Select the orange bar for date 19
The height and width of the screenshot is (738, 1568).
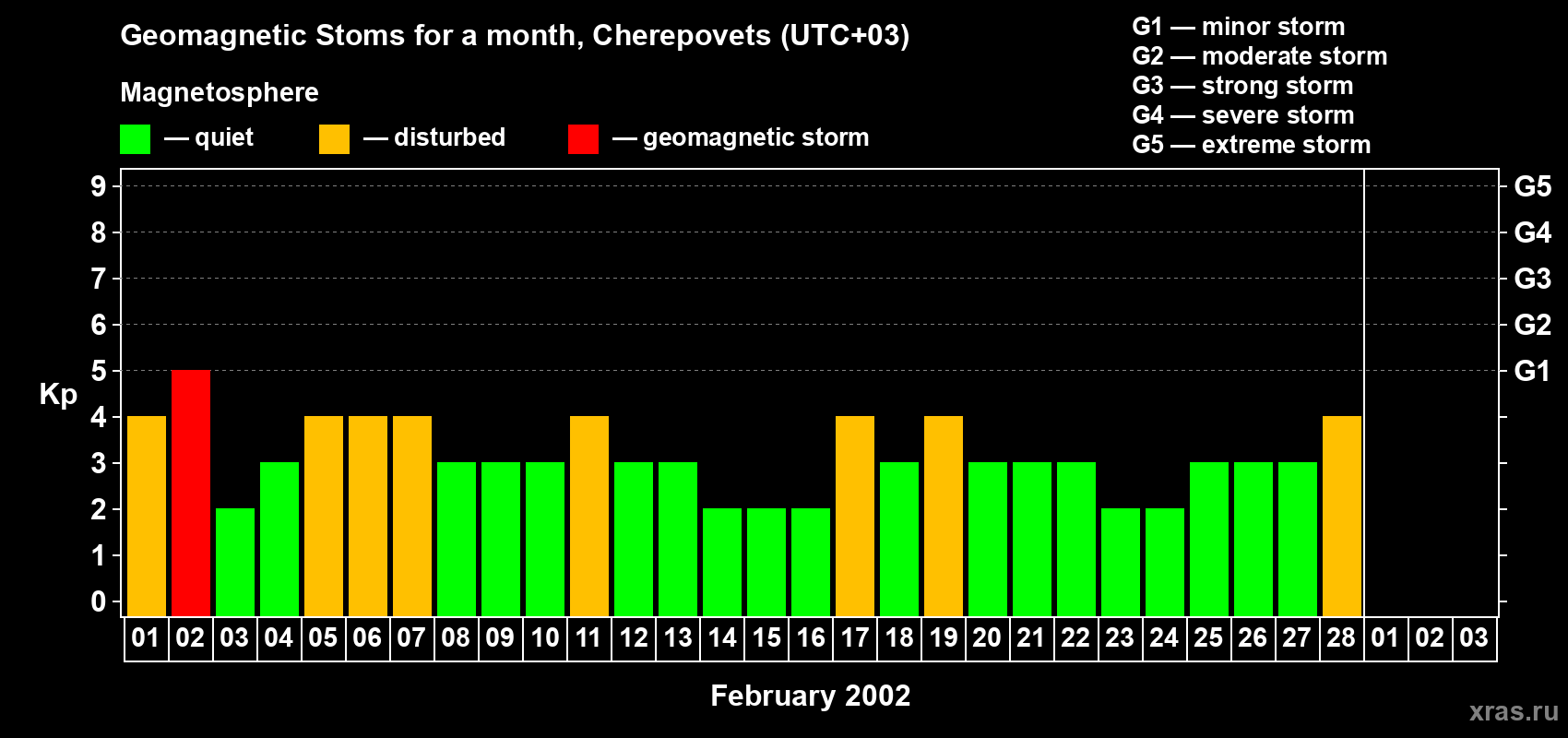pos(944,516)
